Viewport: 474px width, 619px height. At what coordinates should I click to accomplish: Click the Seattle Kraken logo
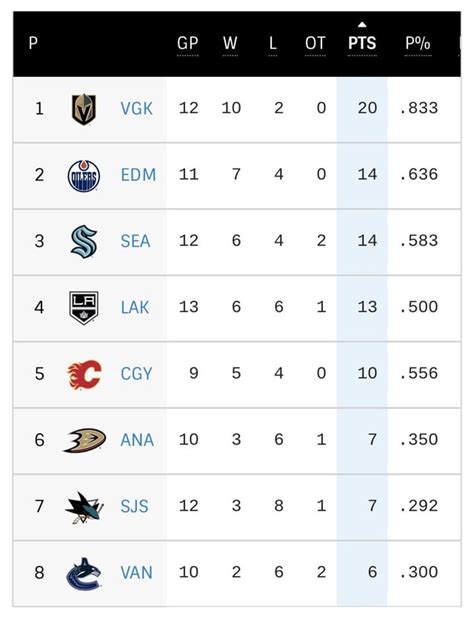tap(84, 242)
